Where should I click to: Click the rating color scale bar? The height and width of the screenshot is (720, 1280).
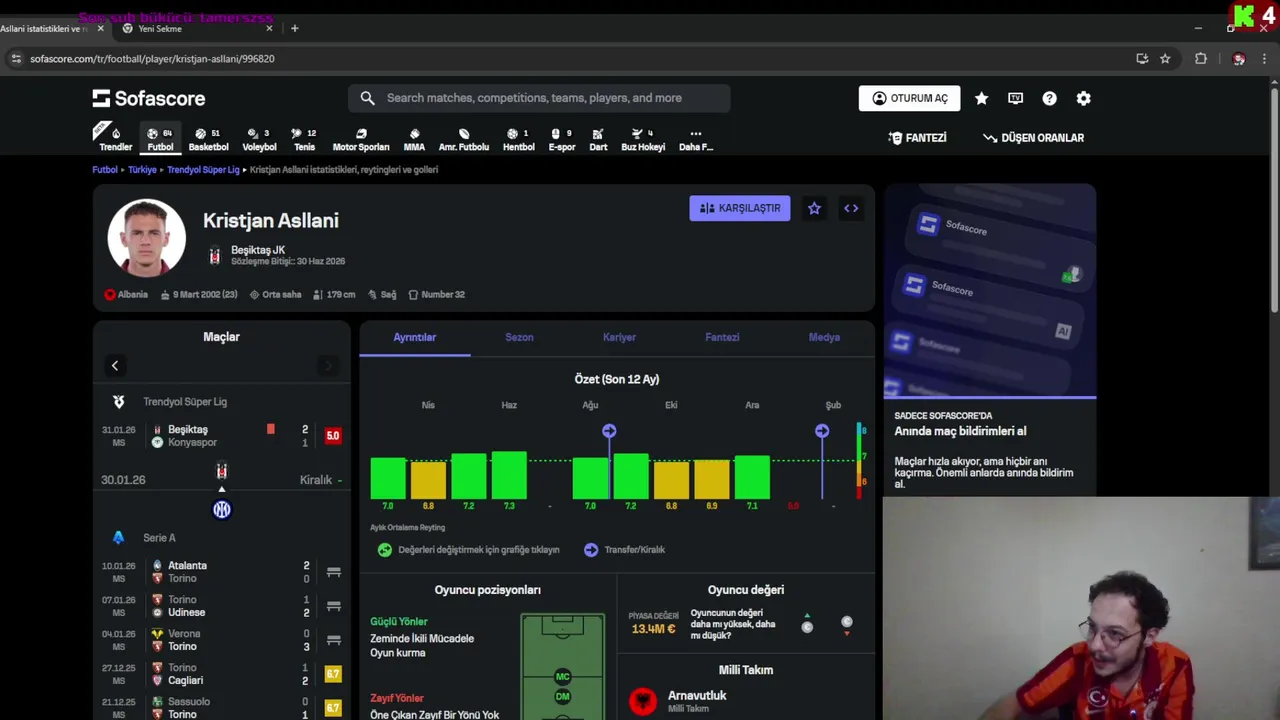[x=861, y=461]
